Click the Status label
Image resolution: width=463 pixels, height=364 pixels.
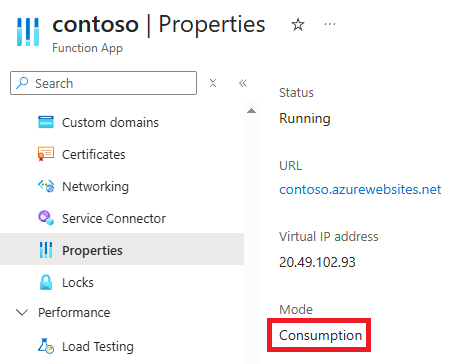(296, 92)
